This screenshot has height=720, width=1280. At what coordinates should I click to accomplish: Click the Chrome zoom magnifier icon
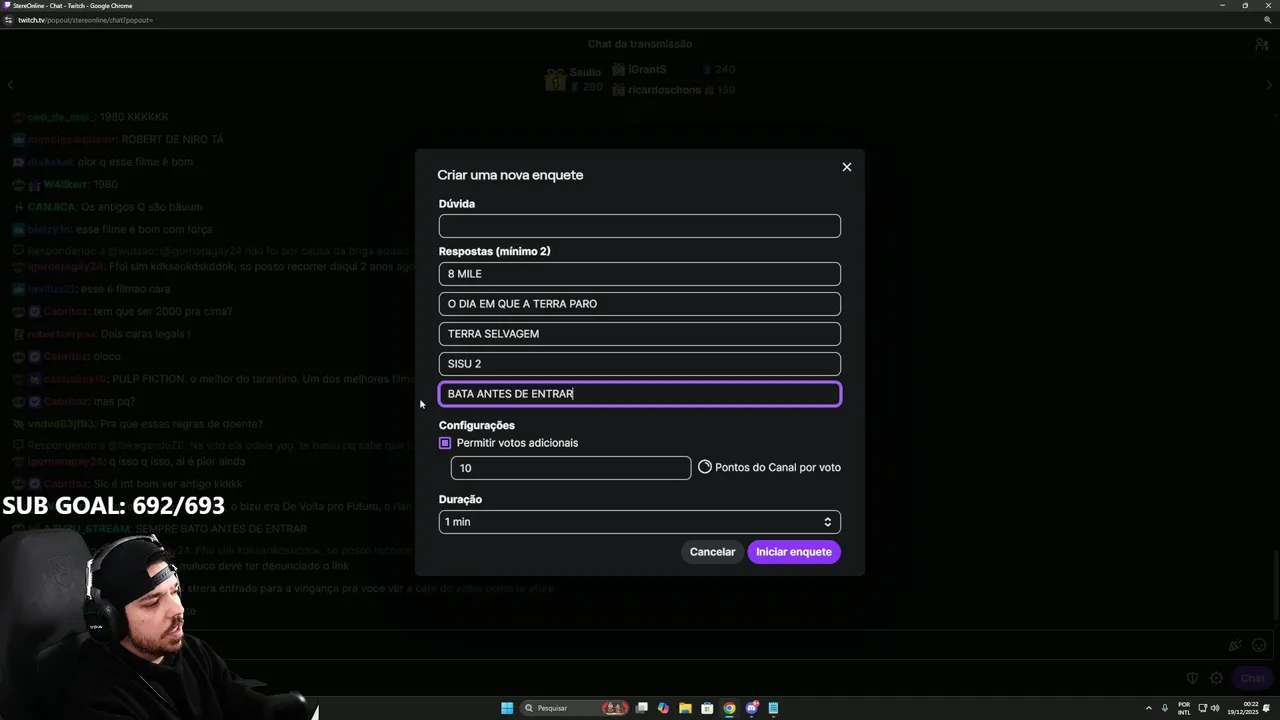coord(1268,20)
